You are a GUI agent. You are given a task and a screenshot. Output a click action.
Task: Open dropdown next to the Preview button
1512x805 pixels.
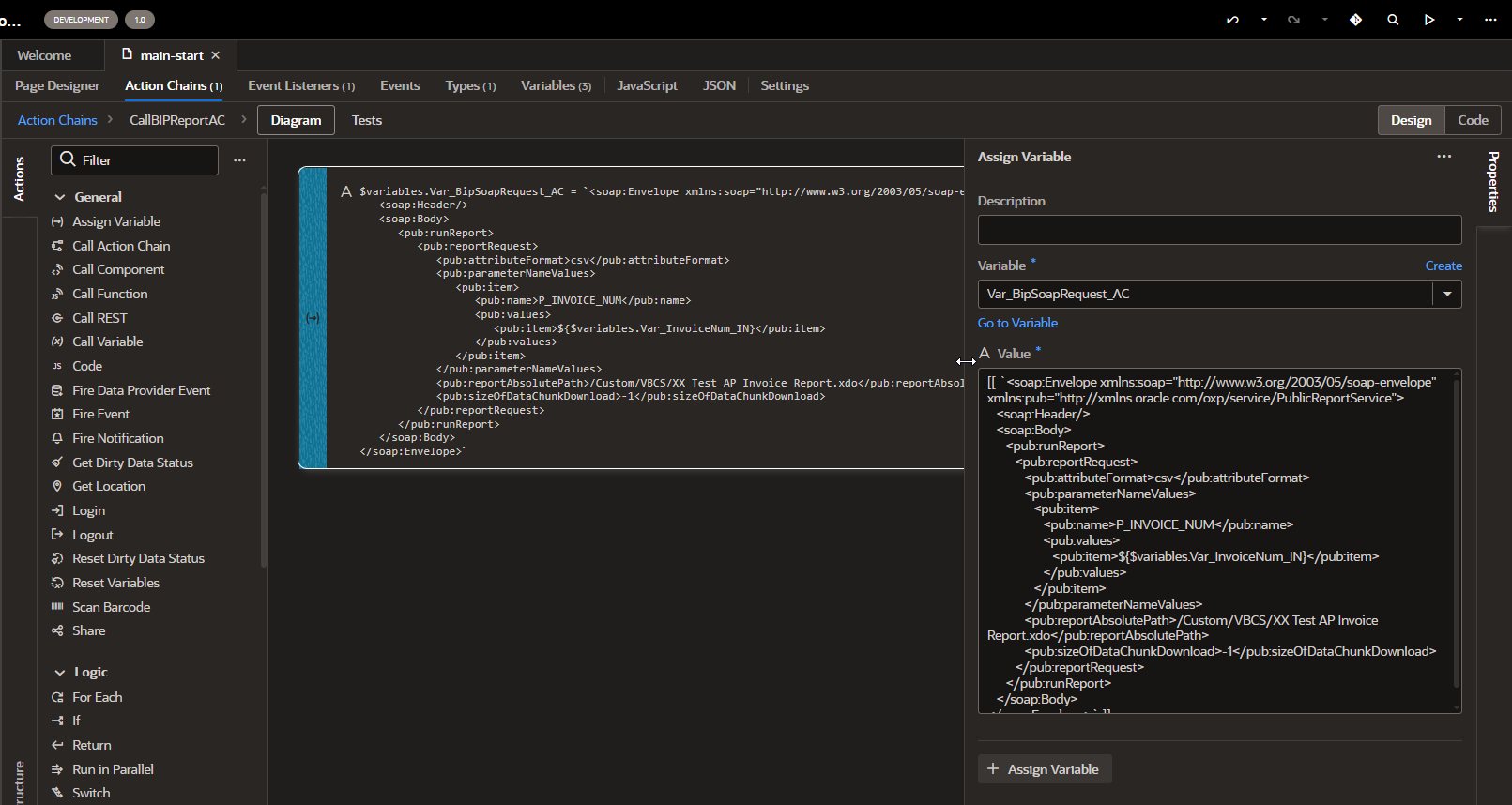(x=1459, y=20)
